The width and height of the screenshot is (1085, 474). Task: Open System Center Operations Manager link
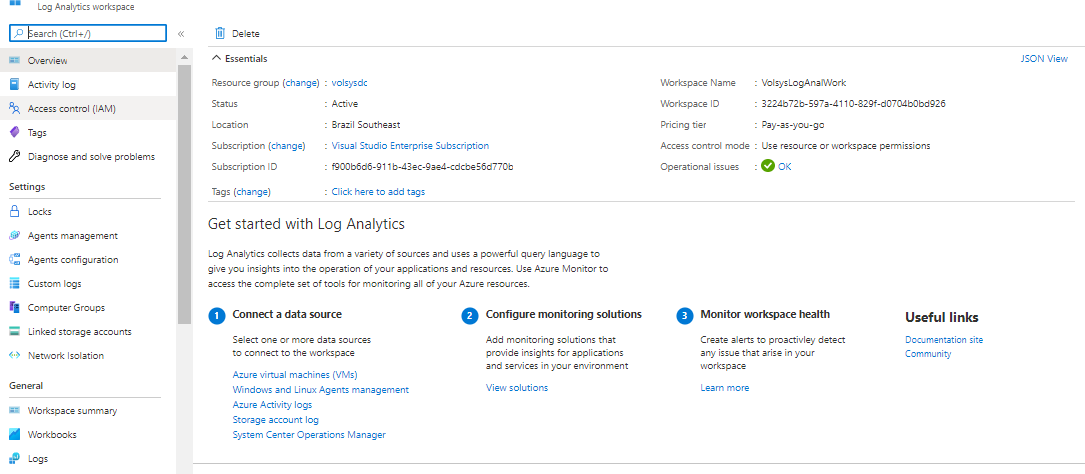click(309, 435)
